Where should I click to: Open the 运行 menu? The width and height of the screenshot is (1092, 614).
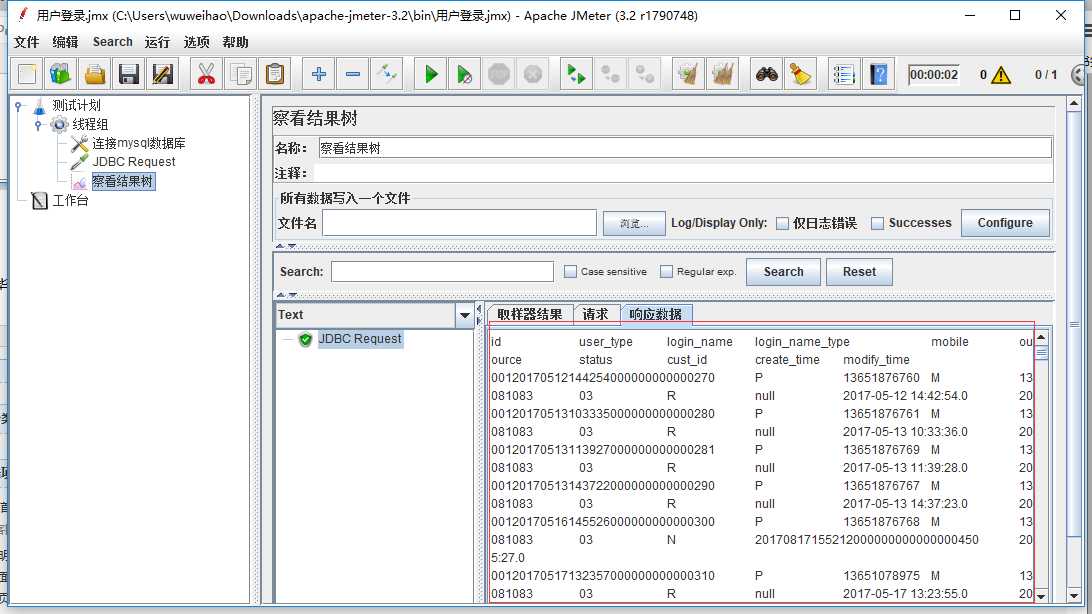point(157,42)
